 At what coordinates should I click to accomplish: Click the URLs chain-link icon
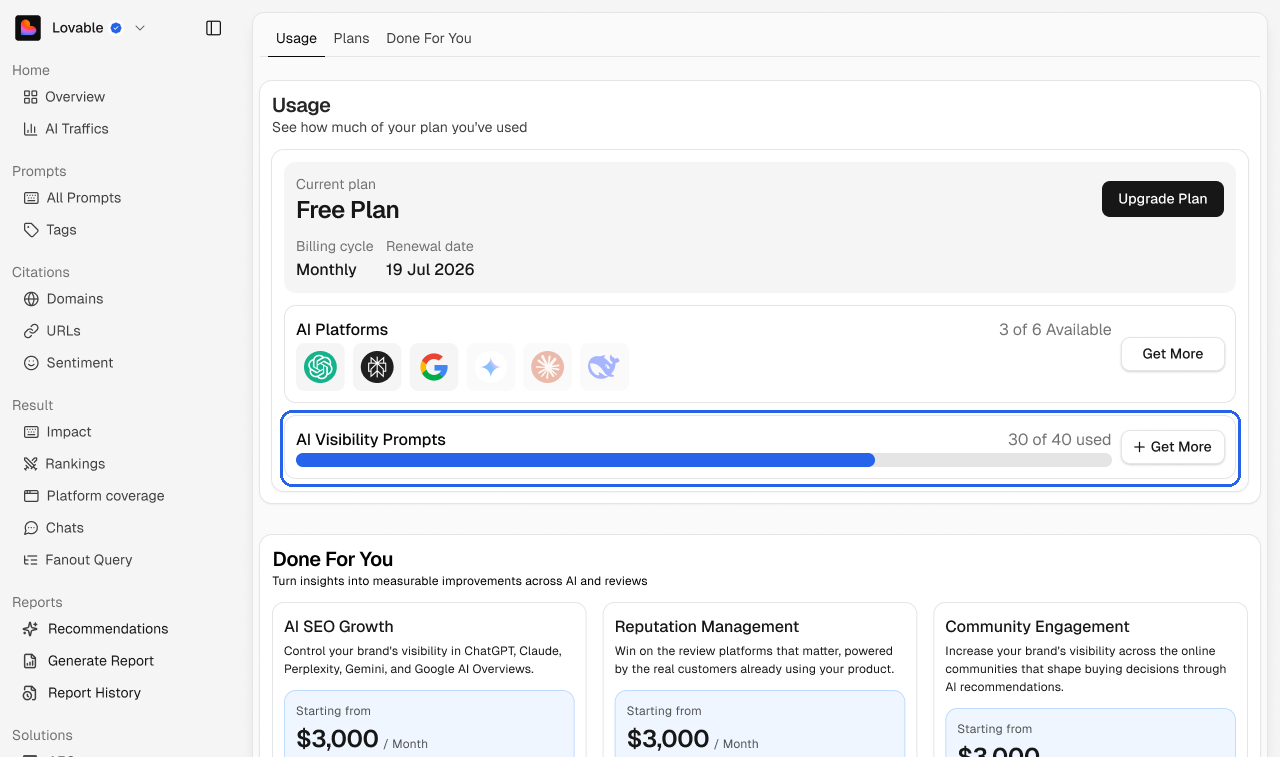(31, 331)
